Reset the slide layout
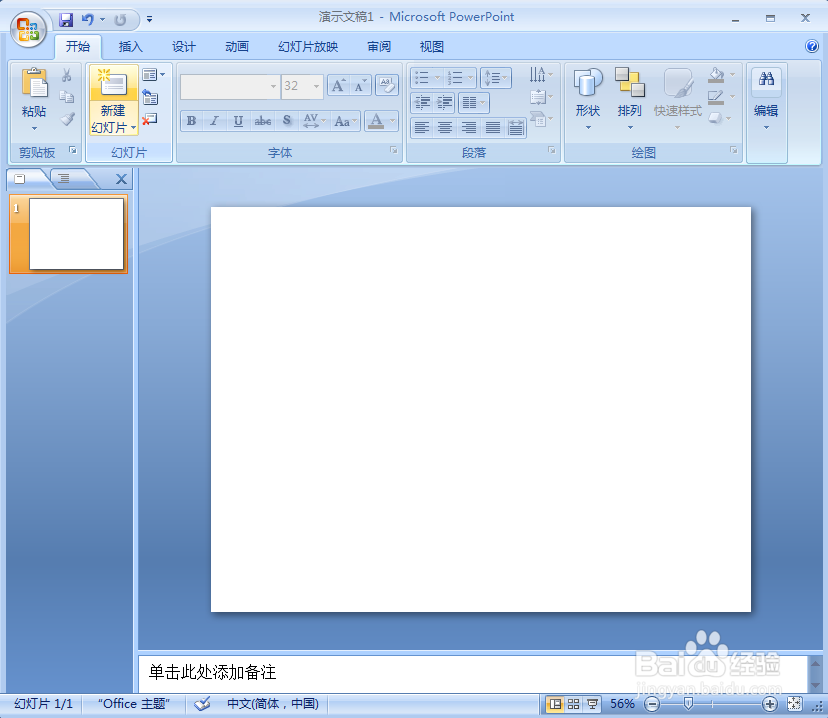 tap(150, 97)
